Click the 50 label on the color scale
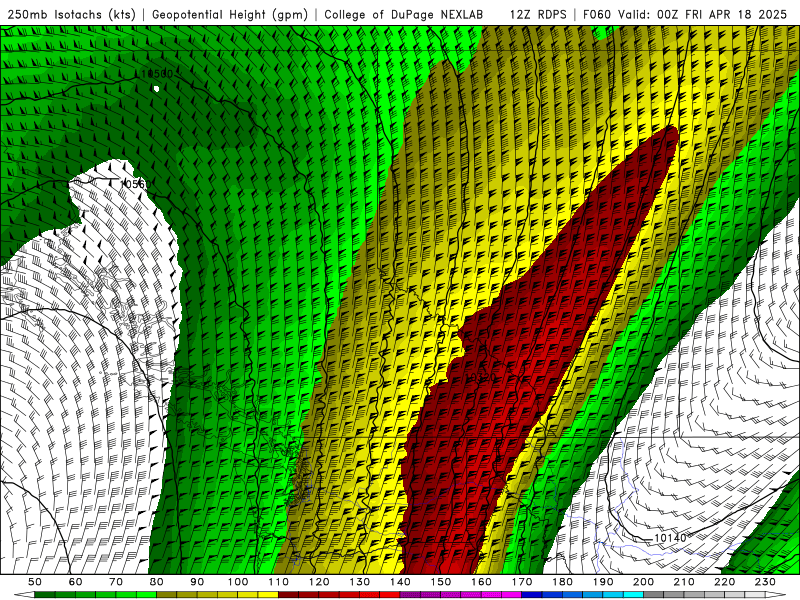The width and height of the screenshot is (800, 600). 35,582
